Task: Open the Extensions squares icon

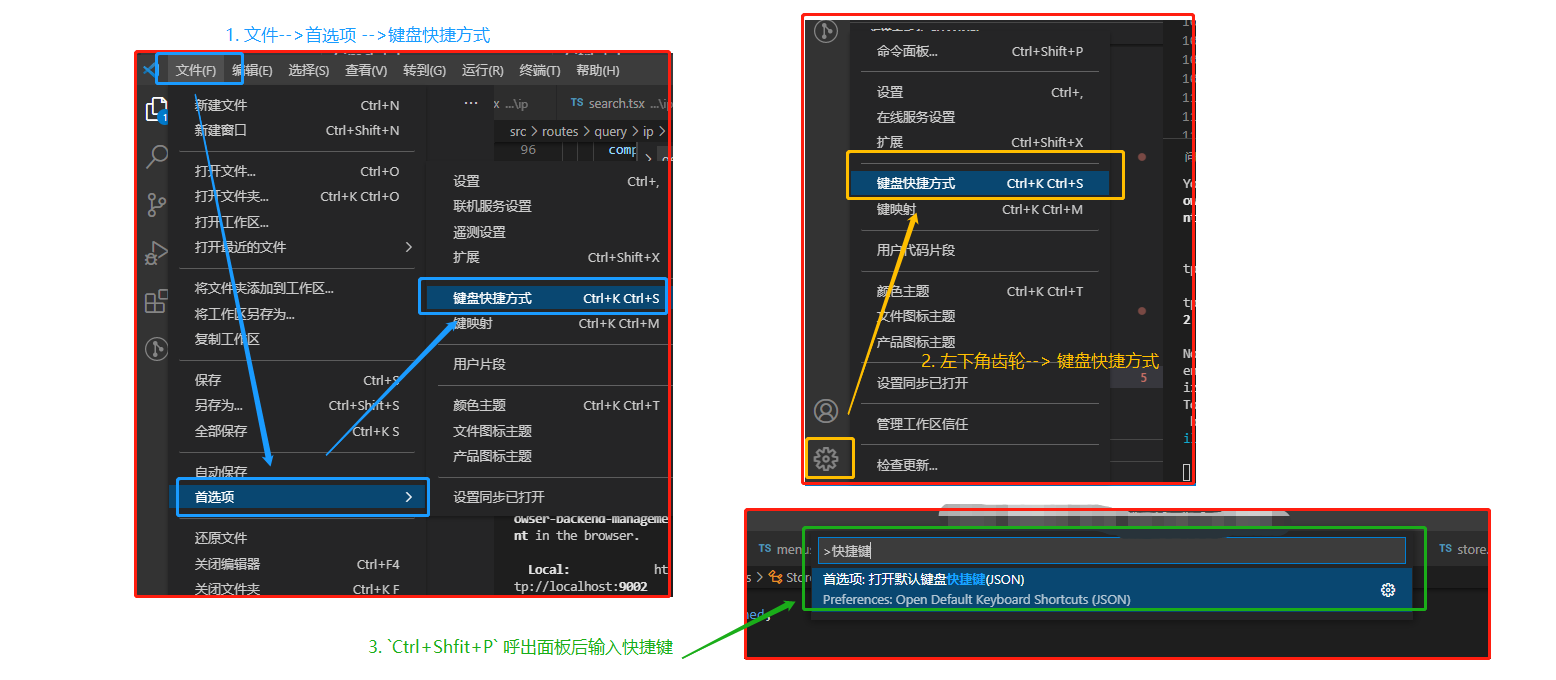Action: (156, 301)
